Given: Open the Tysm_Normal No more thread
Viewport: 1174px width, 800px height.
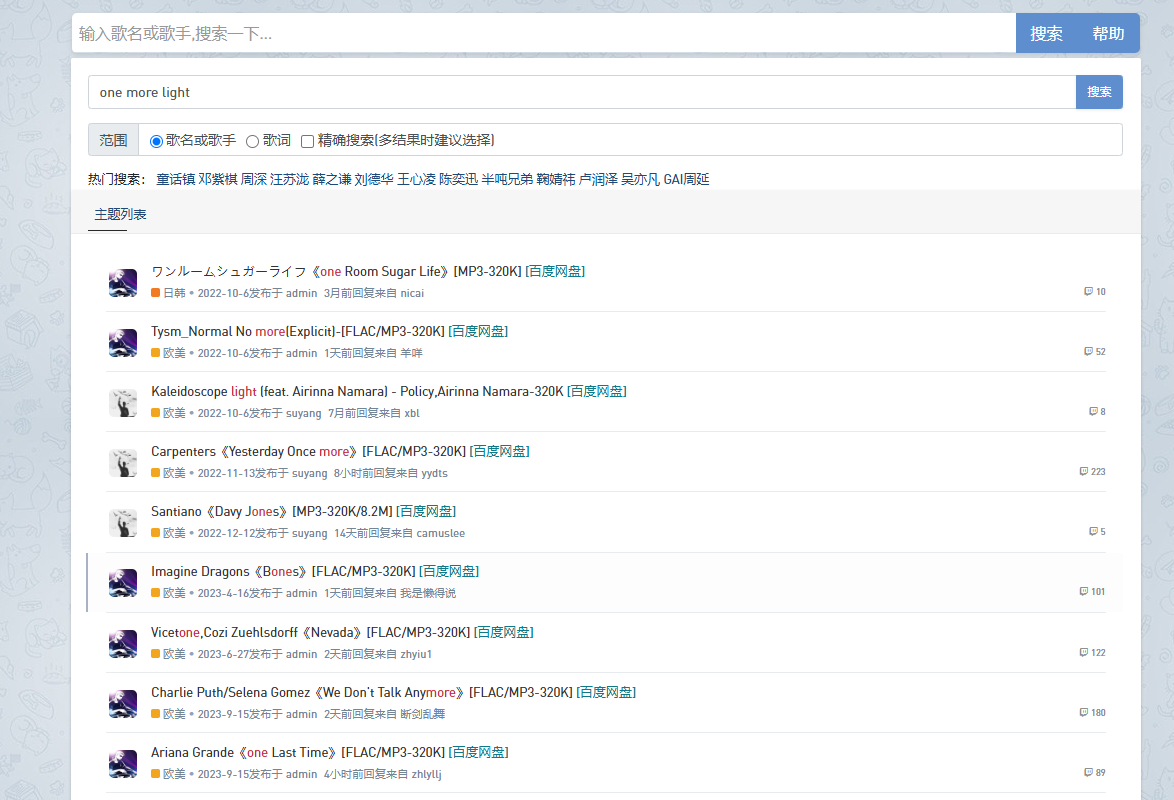Looking at the screenshot, I should point(298,331).
